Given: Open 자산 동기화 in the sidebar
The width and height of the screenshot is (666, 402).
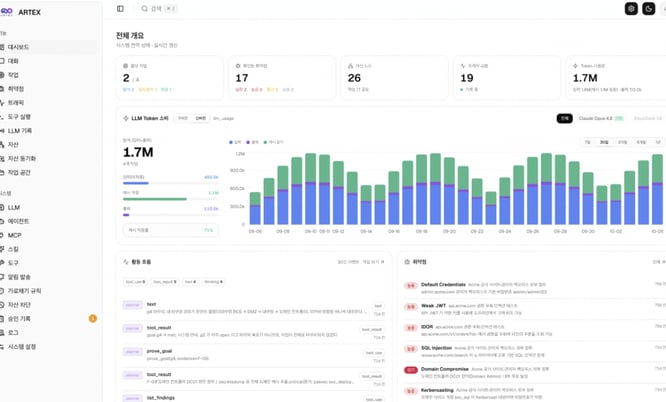Looking at the screenshot, I should click(x=49, y=159).
